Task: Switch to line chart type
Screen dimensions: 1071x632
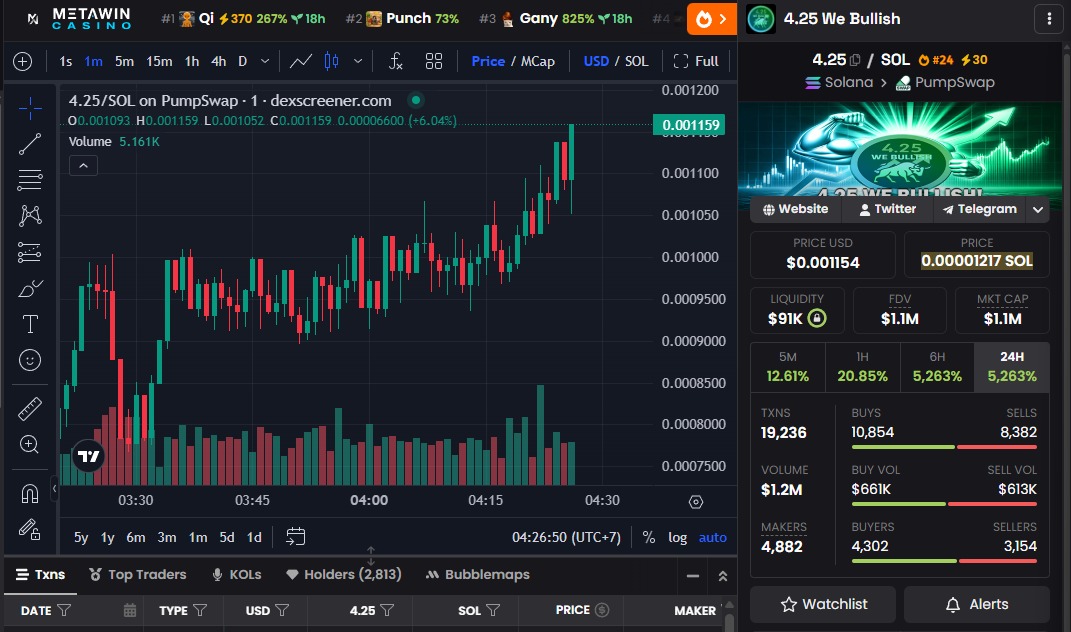Action: click(x=301, y=61)
